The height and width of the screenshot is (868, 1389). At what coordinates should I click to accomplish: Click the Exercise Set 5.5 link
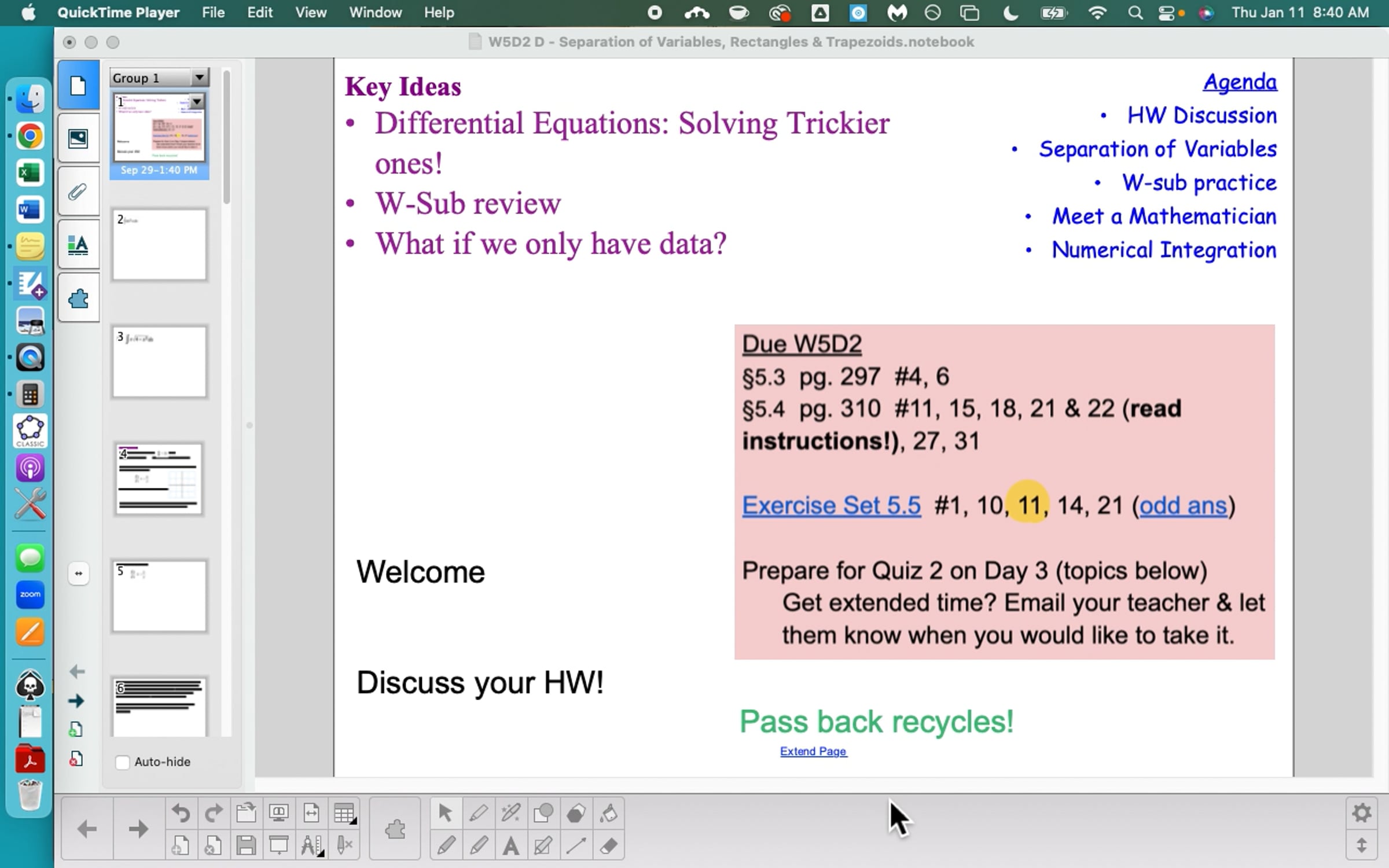(831, 505)
